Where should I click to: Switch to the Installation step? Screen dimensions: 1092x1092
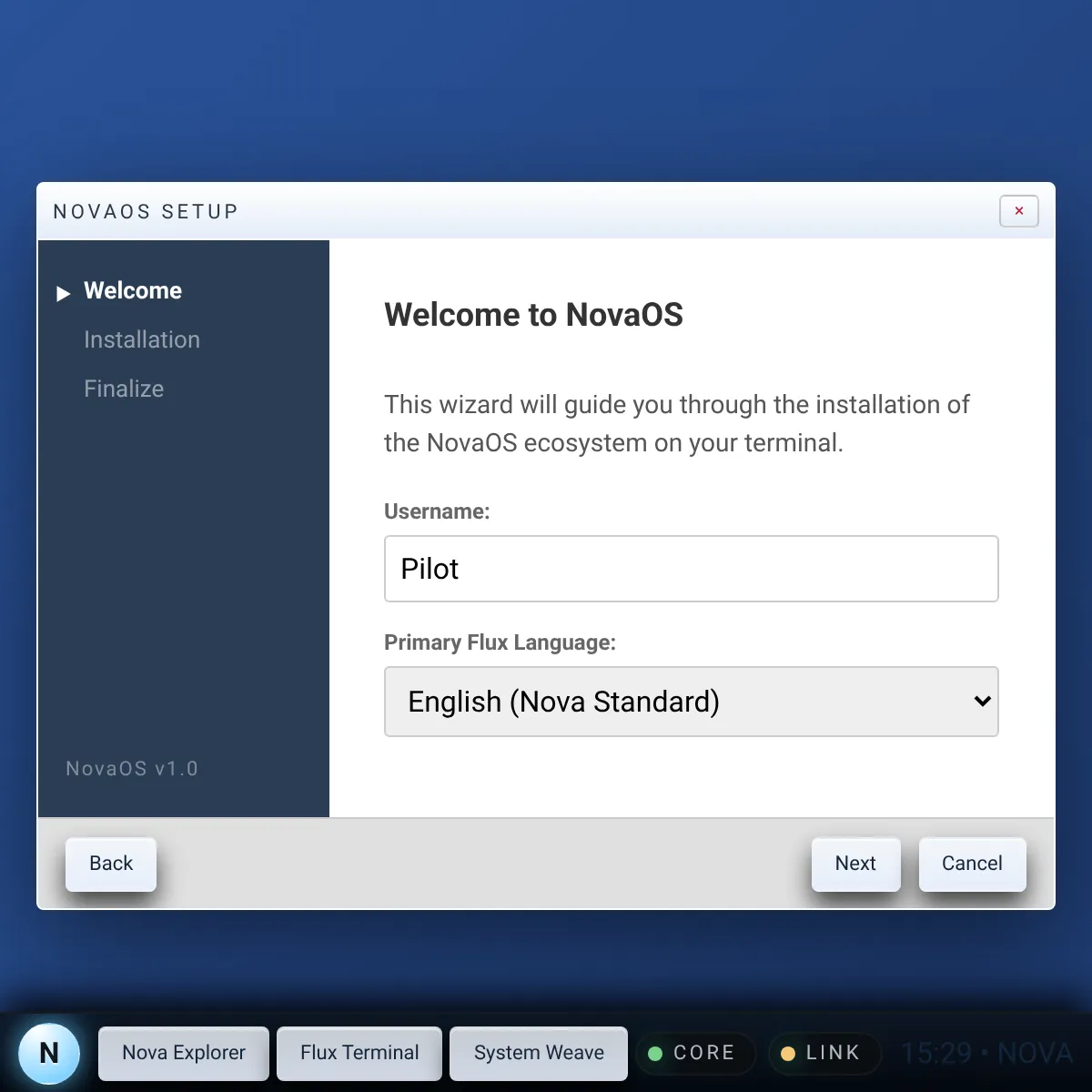click(x=142, y=339)
